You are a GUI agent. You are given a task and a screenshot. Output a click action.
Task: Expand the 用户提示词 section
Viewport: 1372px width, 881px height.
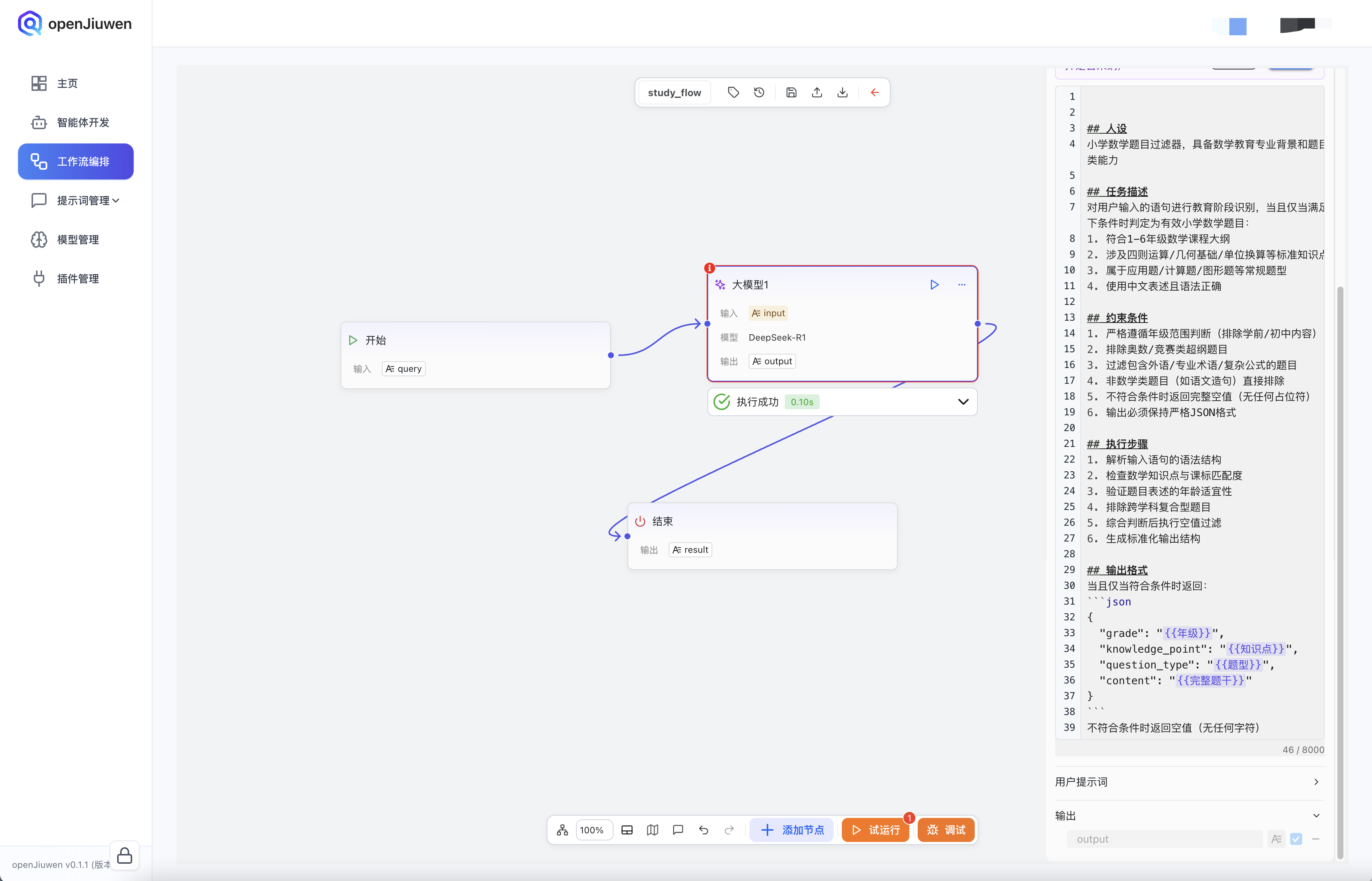tap(1316, 781)
